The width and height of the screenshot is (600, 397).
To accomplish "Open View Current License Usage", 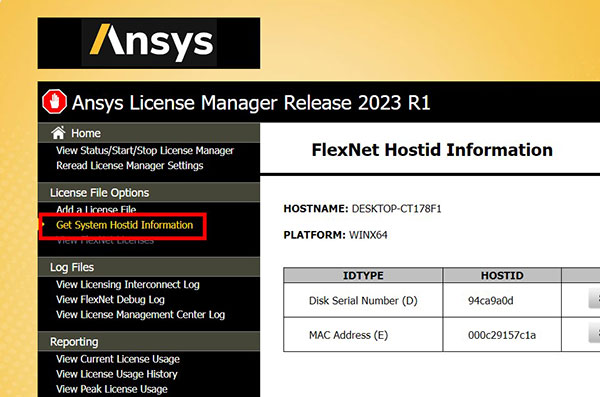I will [x=118, y=359].
